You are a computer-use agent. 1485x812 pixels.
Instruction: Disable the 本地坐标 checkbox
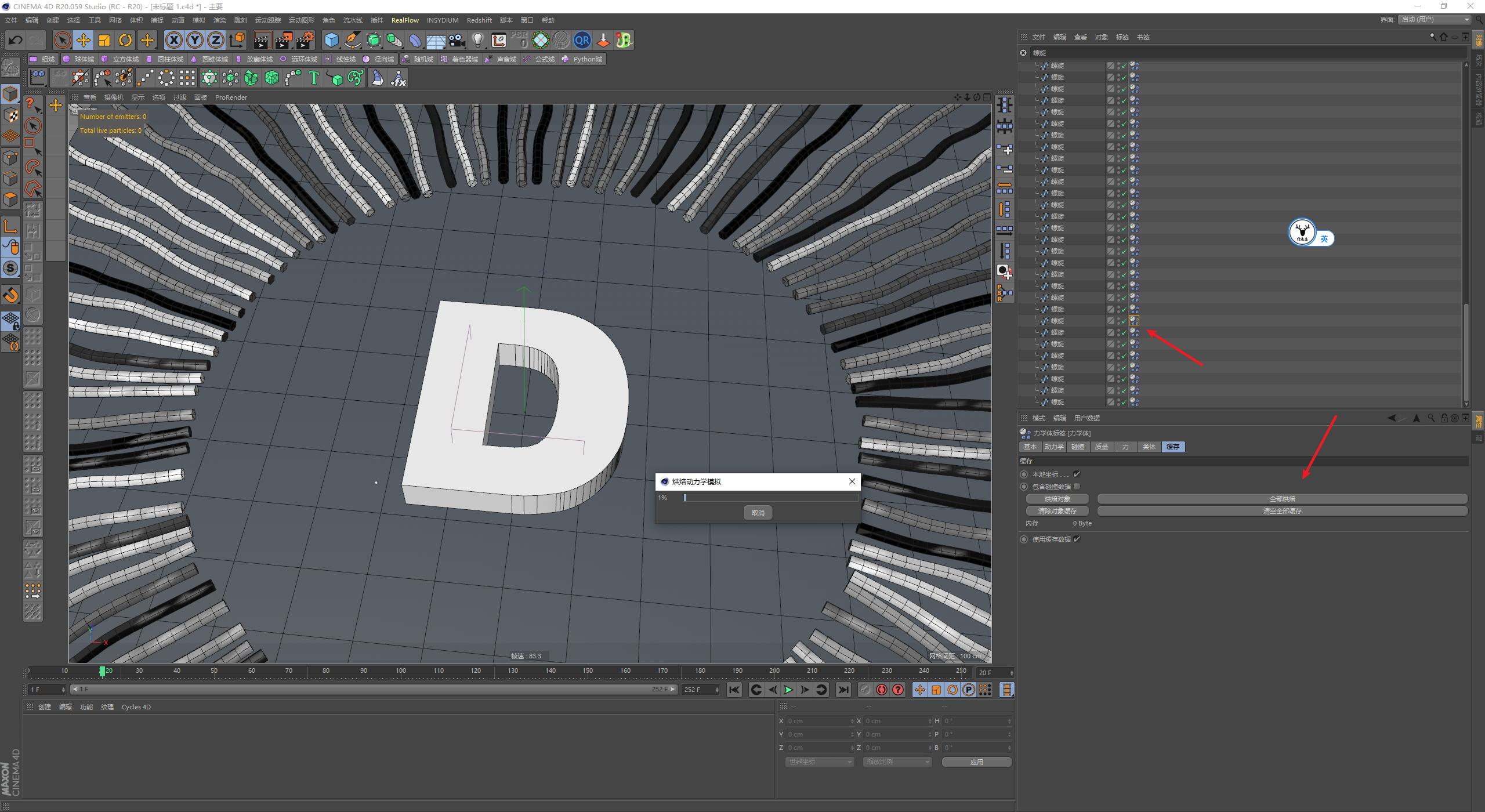[x=1077, y=474]
